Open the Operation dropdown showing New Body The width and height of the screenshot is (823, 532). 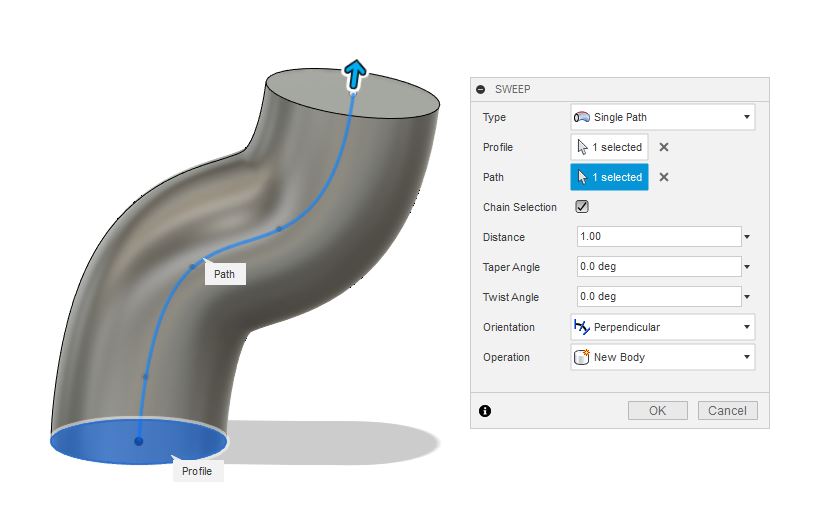point(662,357)
